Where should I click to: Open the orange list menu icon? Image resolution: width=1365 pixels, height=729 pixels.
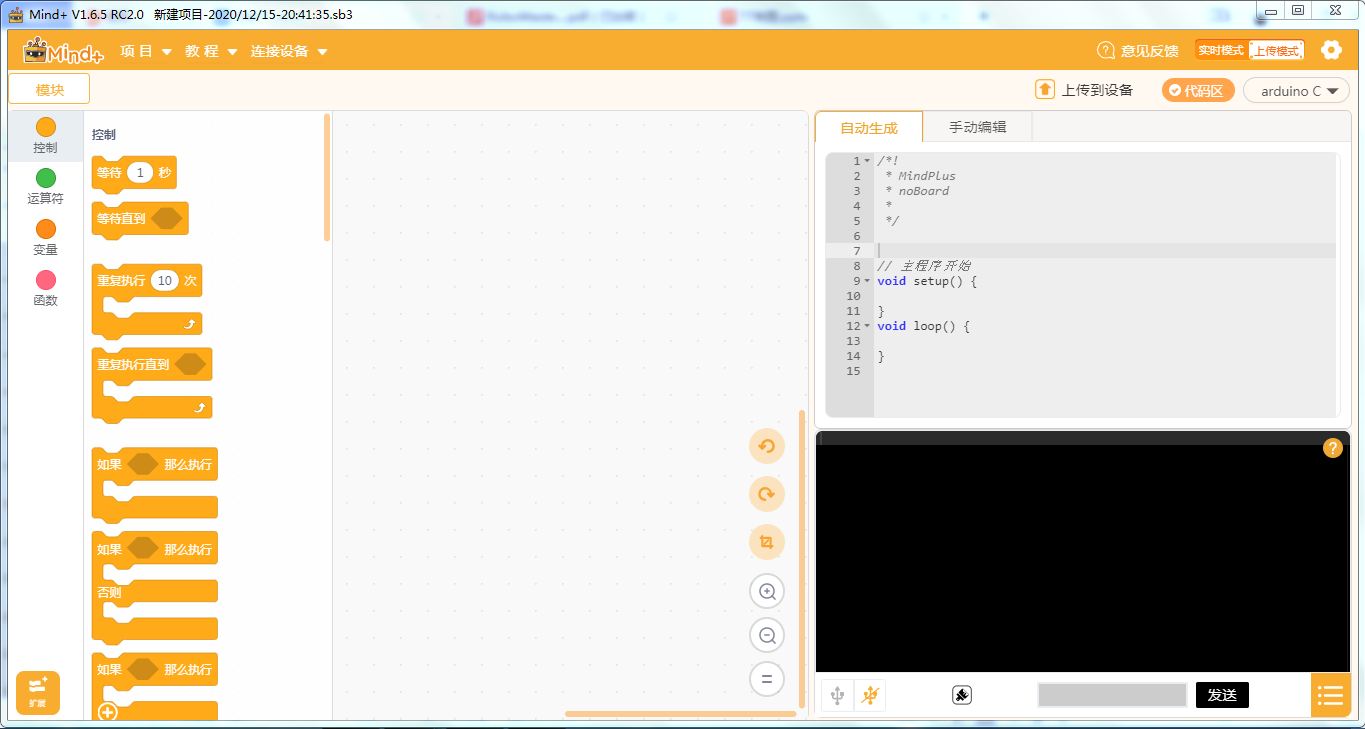click(x=1330, y=695)
